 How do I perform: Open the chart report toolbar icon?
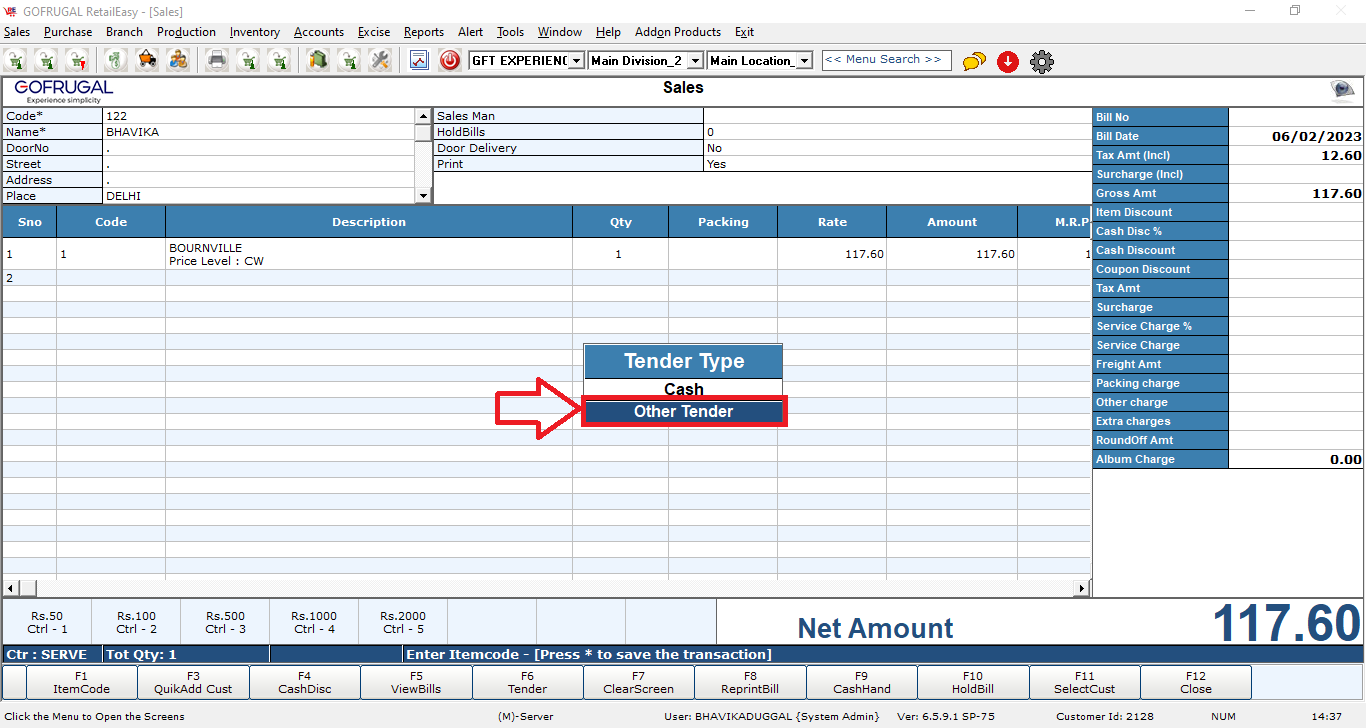[419, 61]
